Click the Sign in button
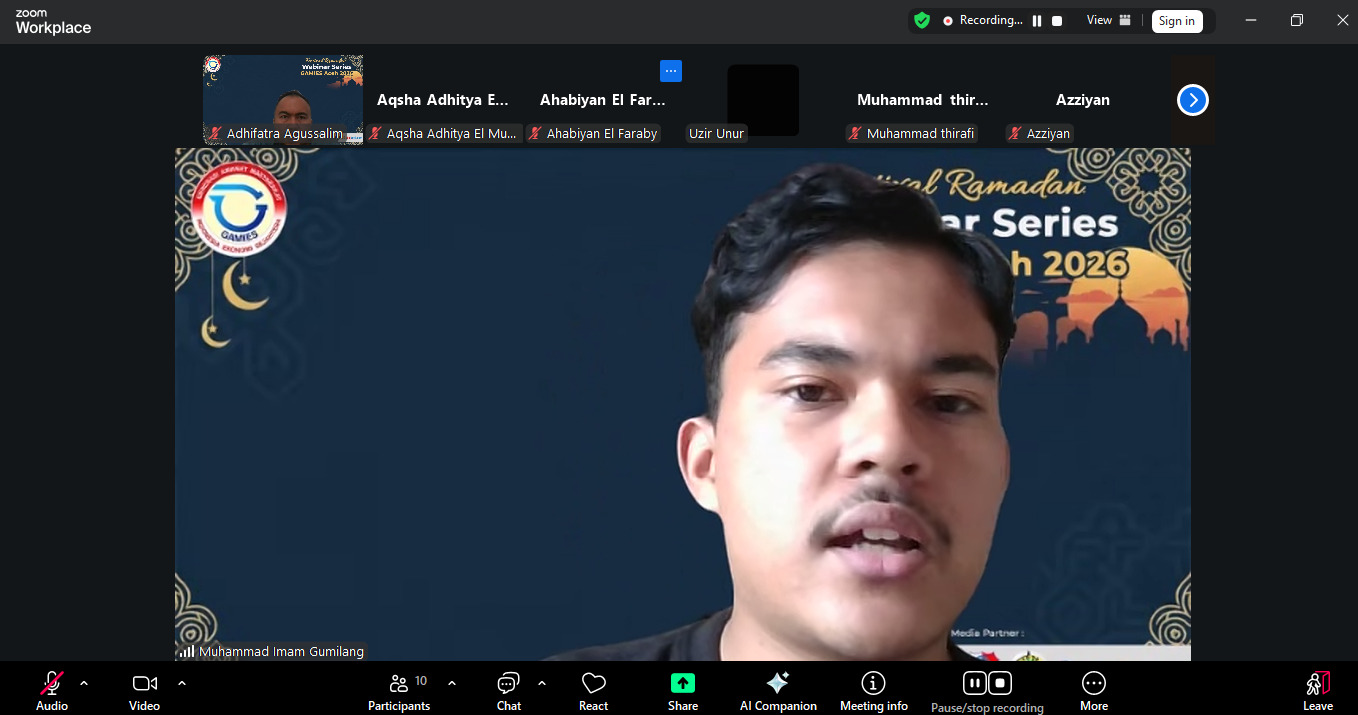1358x715 pixels. pyautogui.click(x=1176, y=21)
